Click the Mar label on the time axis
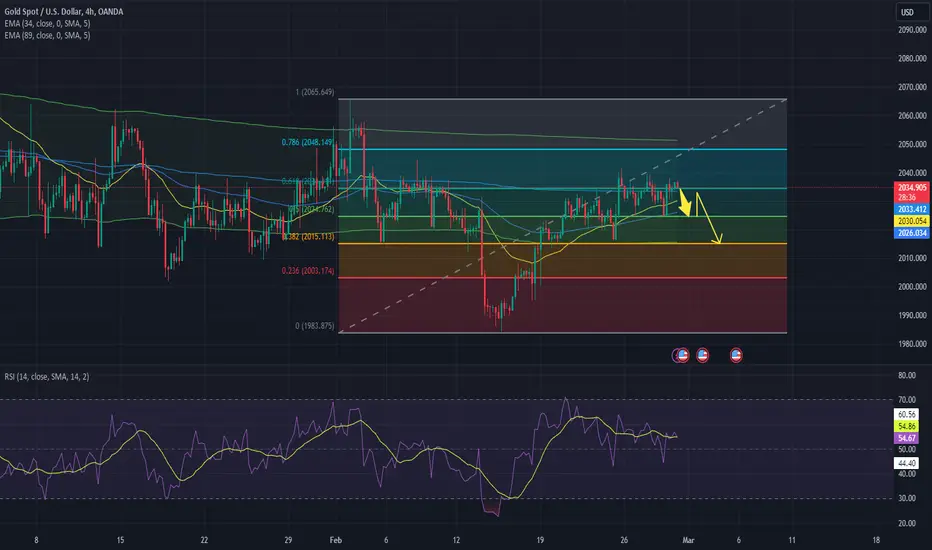 click(x=688, y=540)
